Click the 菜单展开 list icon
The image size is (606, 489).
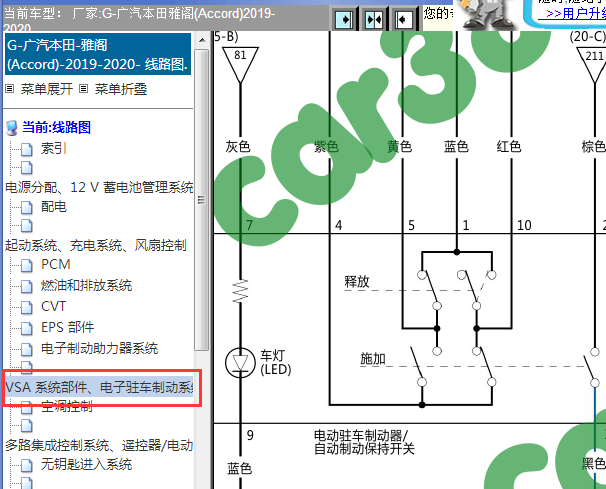click(x=10, y=89)
